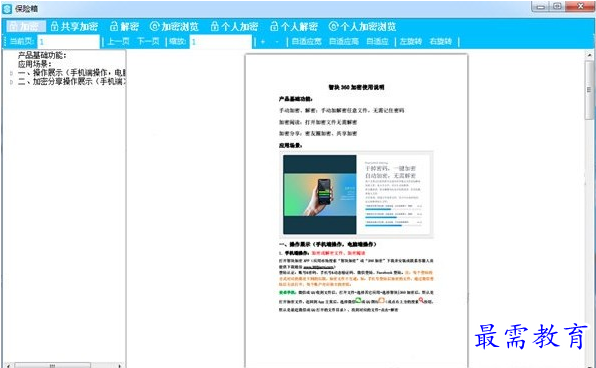Click 自适应宽 fit width
The image size is (596, 368).
coord(306,41)
